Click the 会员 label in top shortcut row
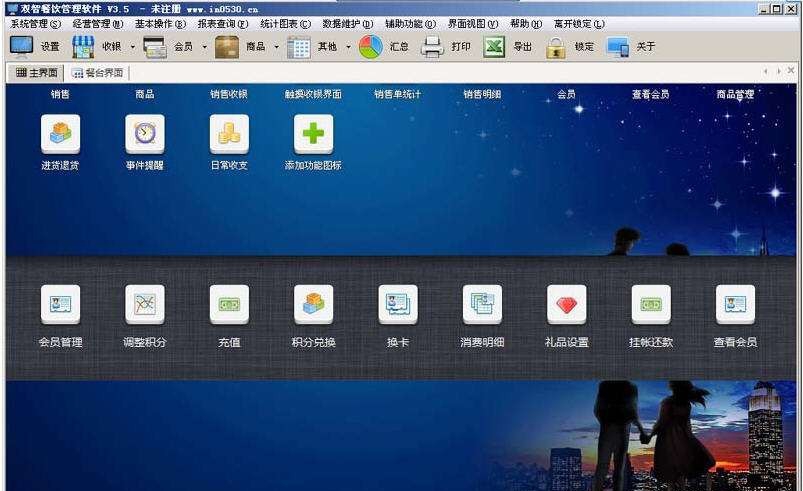 [x=566, y=94]
